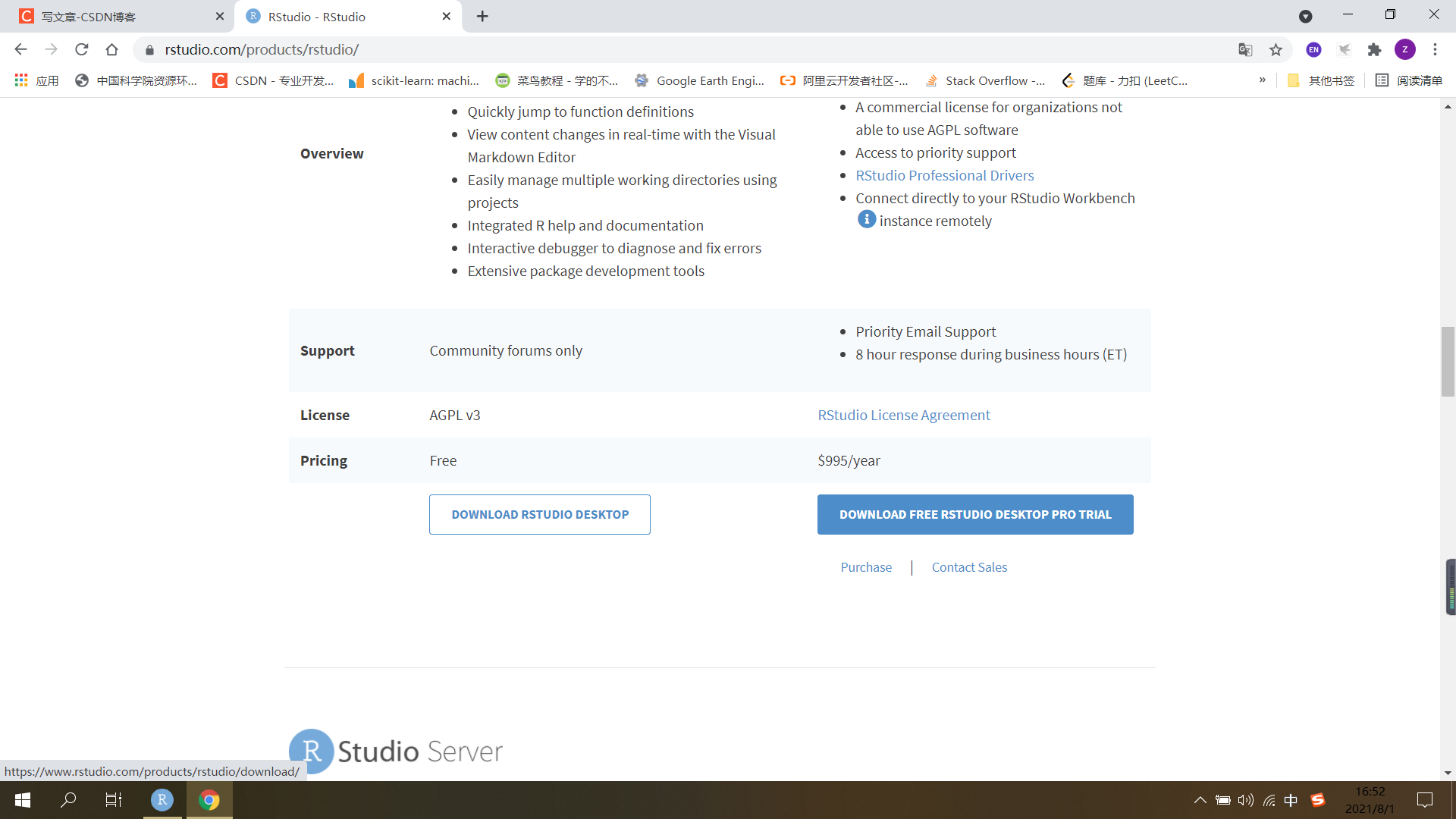Screen dimensions: 1456x819
Task: Click the volume icon in system tray
Action: click(1246, 800)
